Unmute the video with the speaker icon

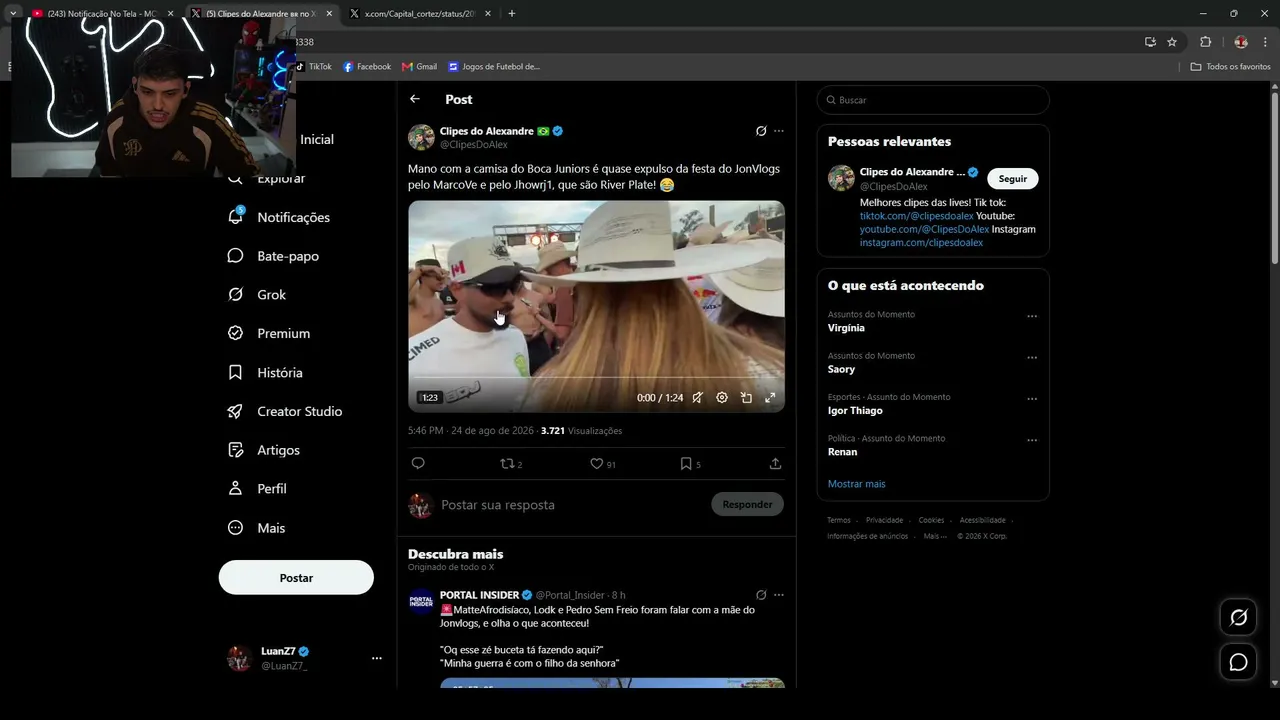(698, 397)
